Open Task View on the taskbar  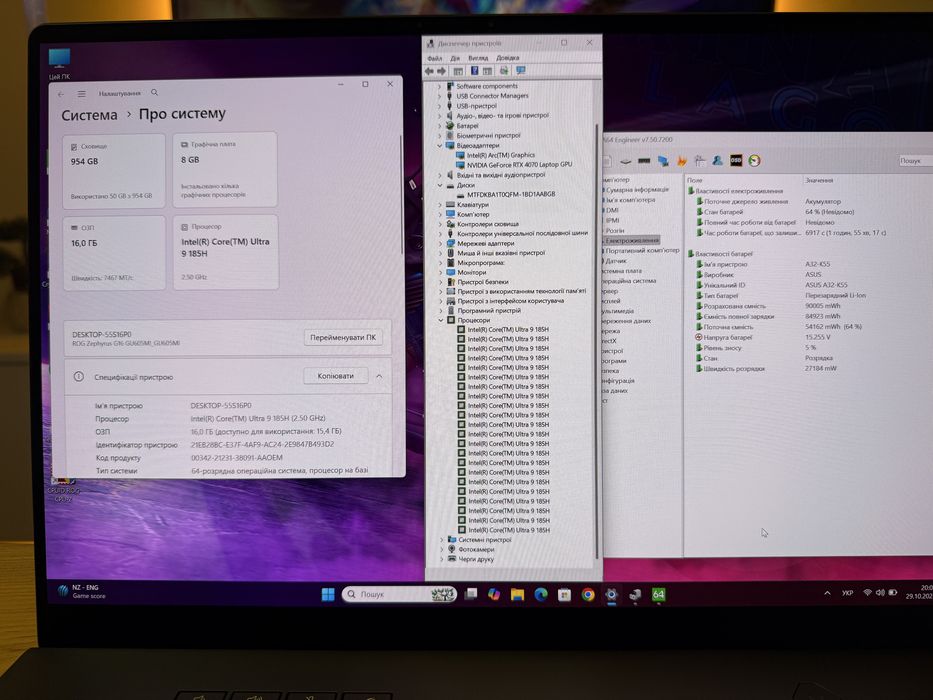[471, 593]
